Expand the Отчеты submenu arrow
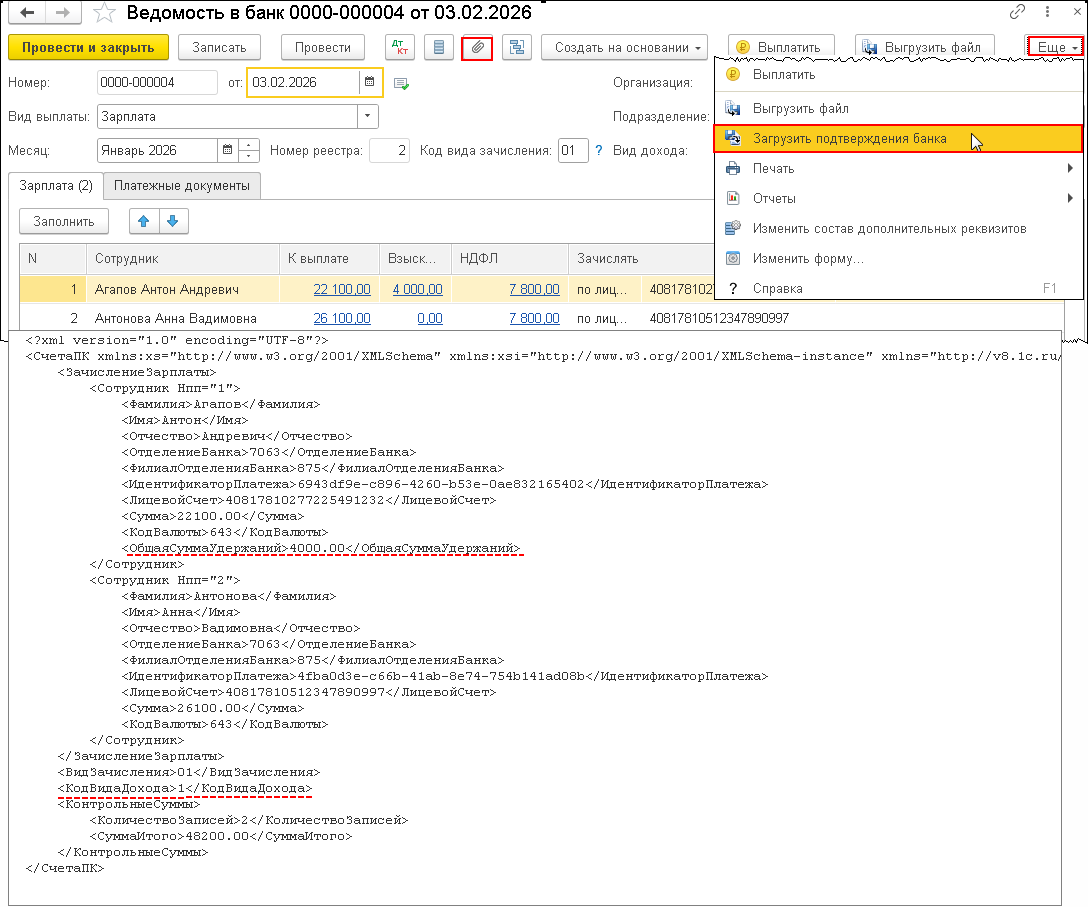This screenshot has width=1088, height=907. (1070, 198)
